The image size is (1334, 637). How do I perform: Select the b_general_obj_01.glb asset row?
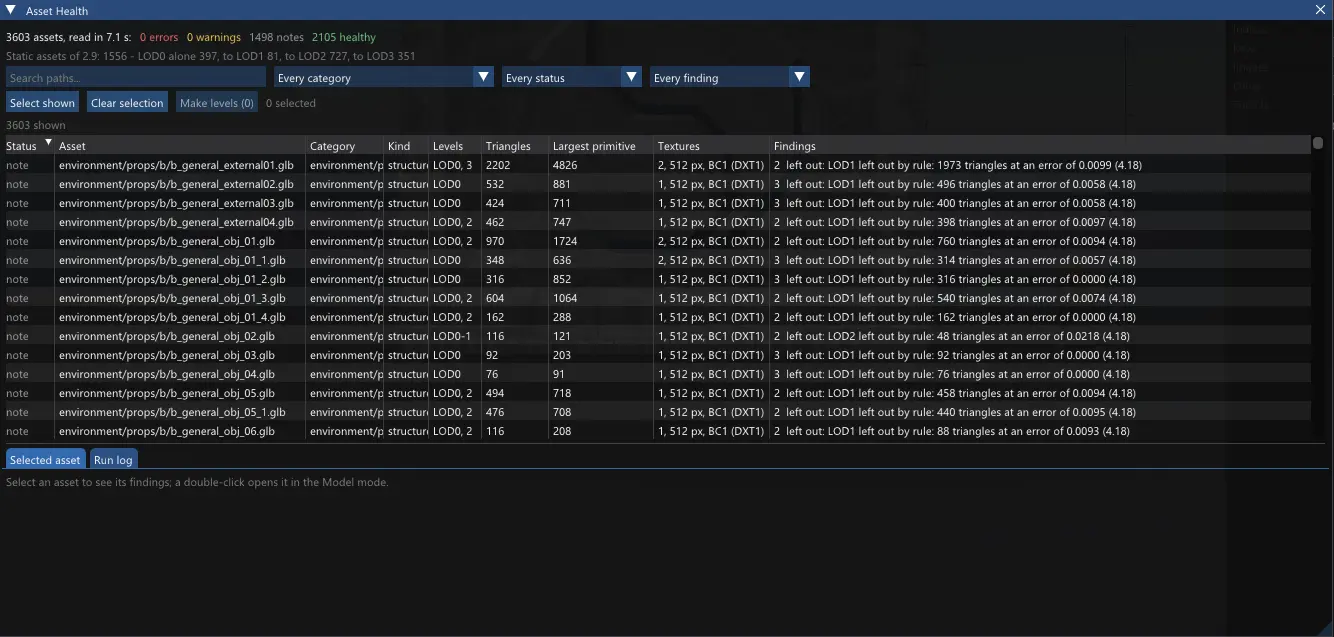point(657,241)
